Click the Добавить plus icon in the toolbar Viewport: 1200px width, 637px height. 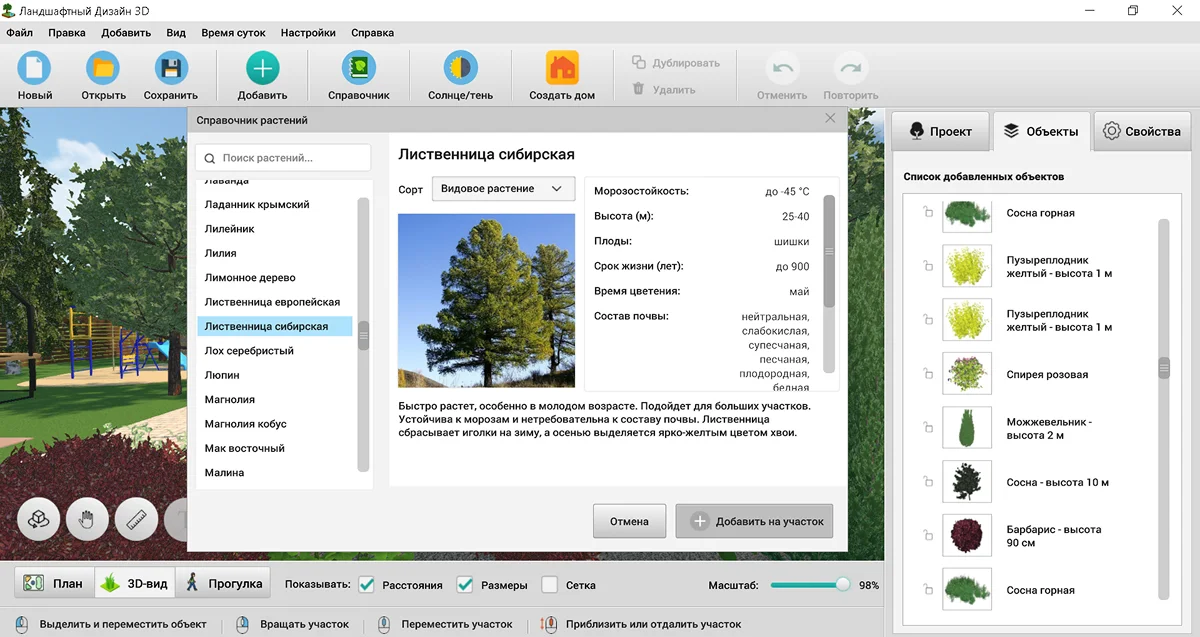tap(261, 67)
